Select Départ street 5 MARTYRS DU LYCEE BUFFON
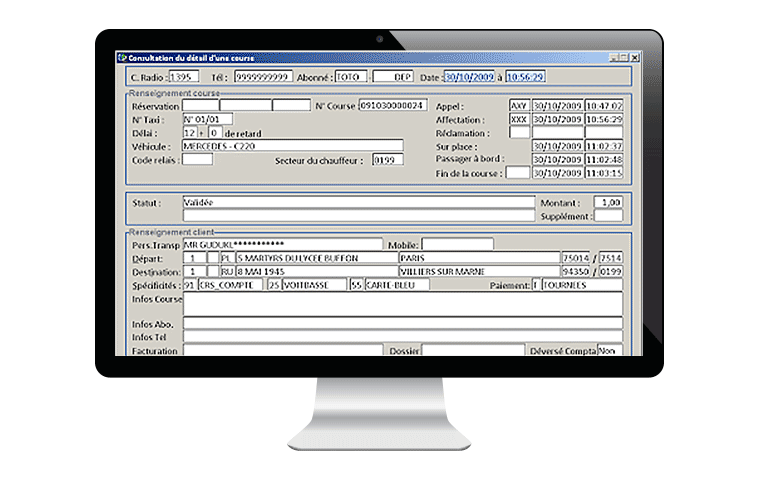760x480 pixels. click(x=317, y=258)
